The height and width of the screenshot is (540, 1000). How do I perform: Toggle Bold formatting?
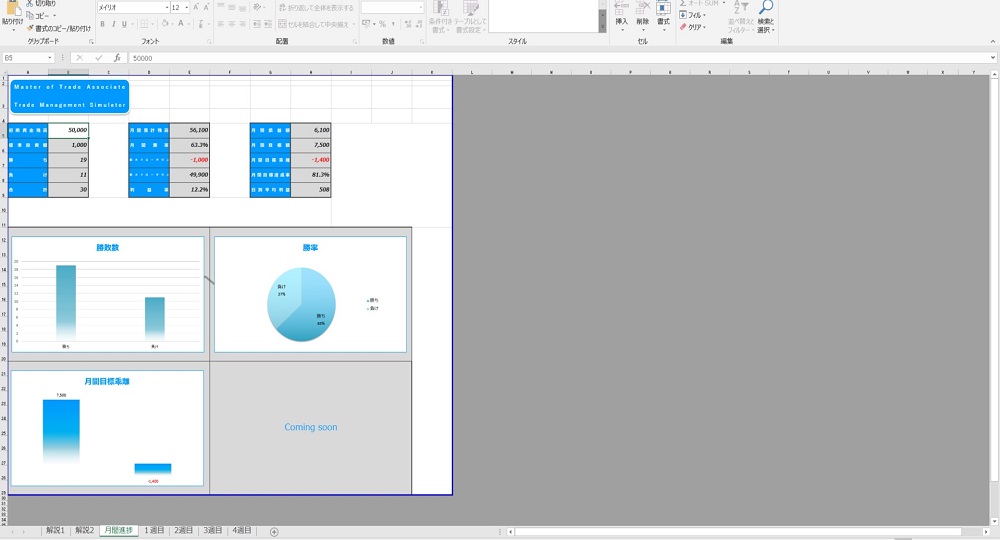coord(102,24)
